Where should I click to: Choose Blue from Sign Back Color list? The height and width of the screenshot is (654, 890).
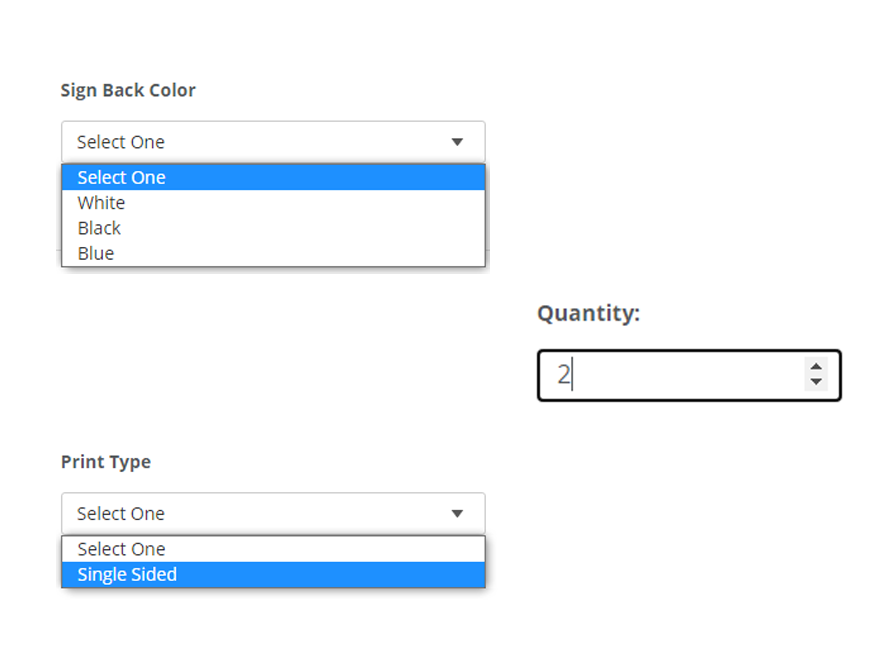(96, 253)
